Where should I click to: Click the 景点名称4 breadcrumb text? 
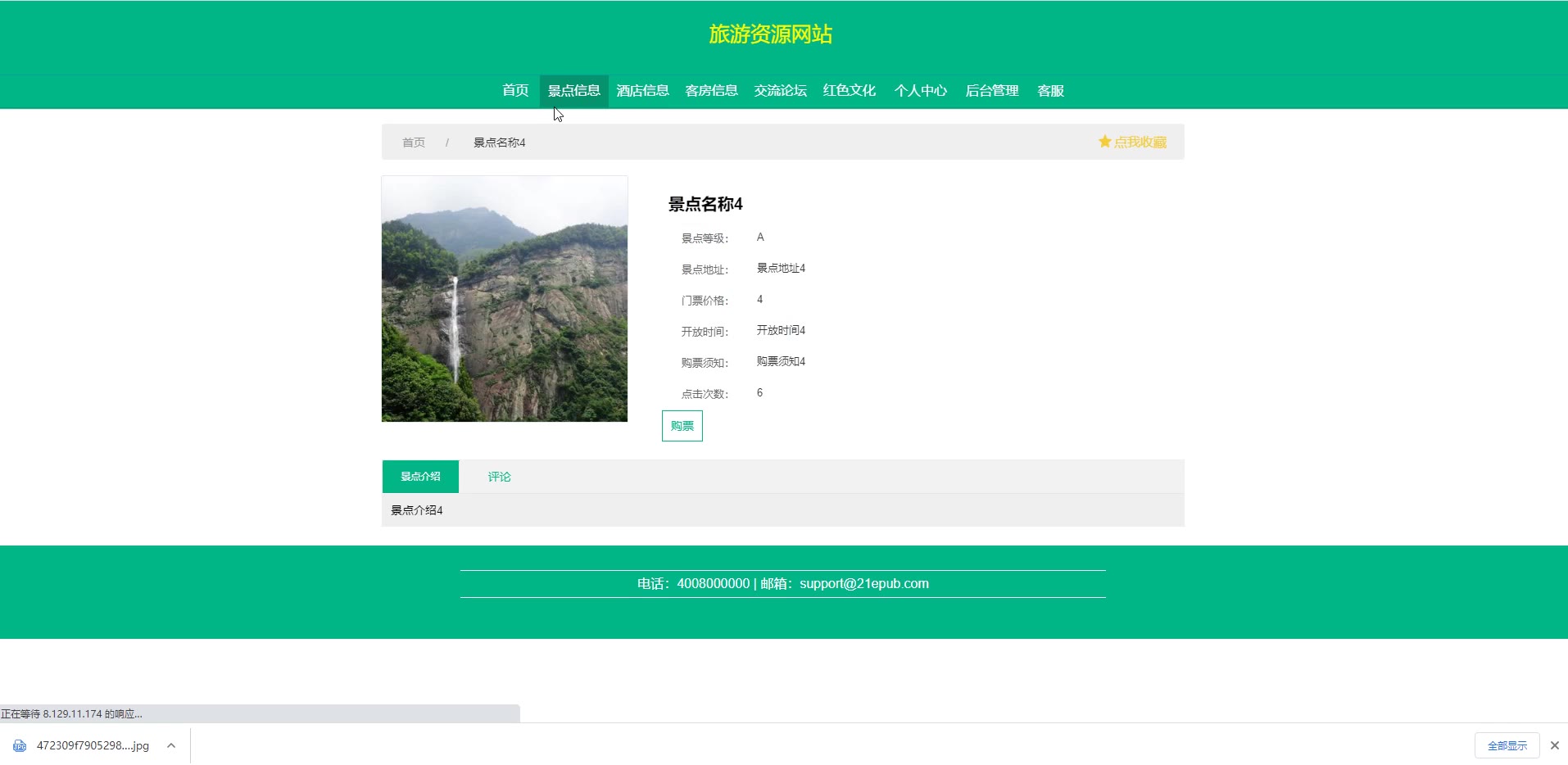pyautogui.click(x=500, y=143)
